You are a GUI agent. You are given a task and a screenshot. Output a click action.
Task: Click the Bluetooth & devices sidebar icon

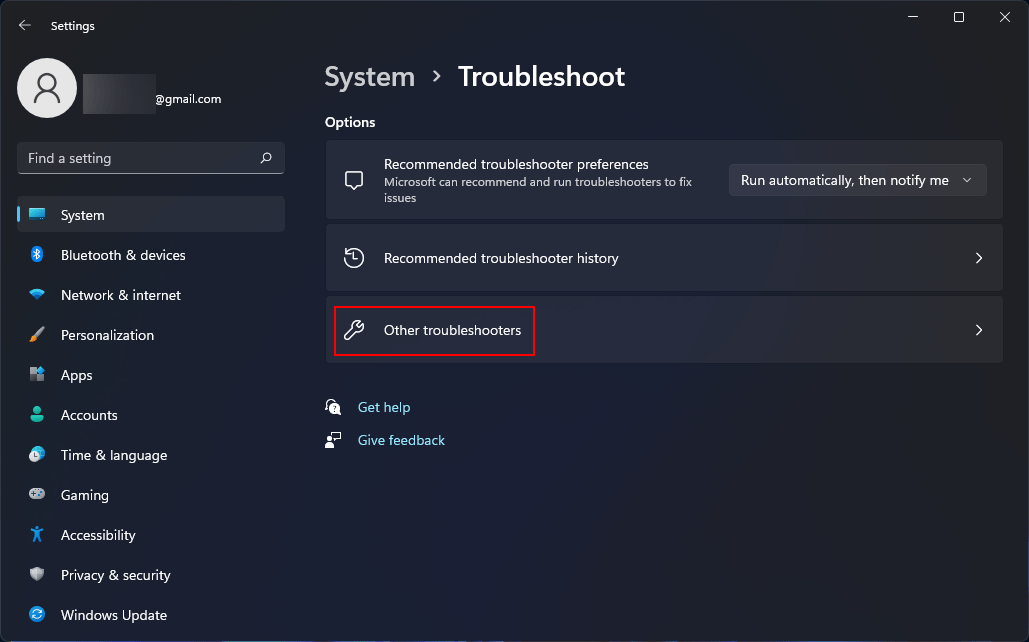(x=37, y=255)
